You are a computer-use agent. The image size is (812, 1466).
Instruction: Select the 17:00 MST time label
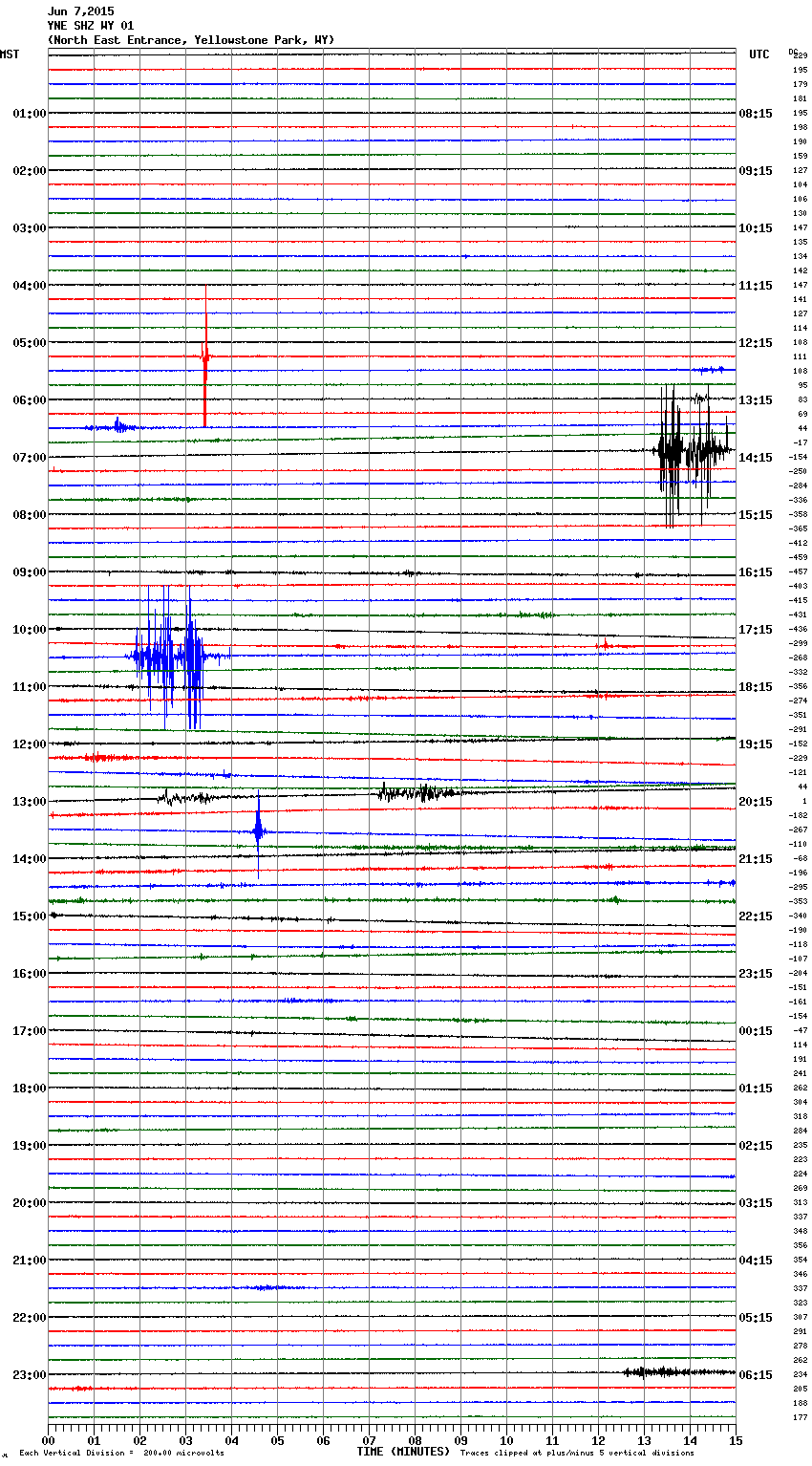(30, 1031)
